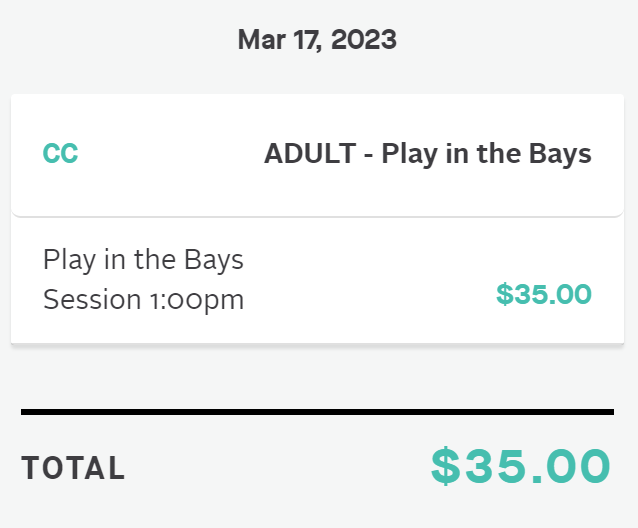638x528 pixels.
Task: Click the TOTAL label
Action: 73,468
